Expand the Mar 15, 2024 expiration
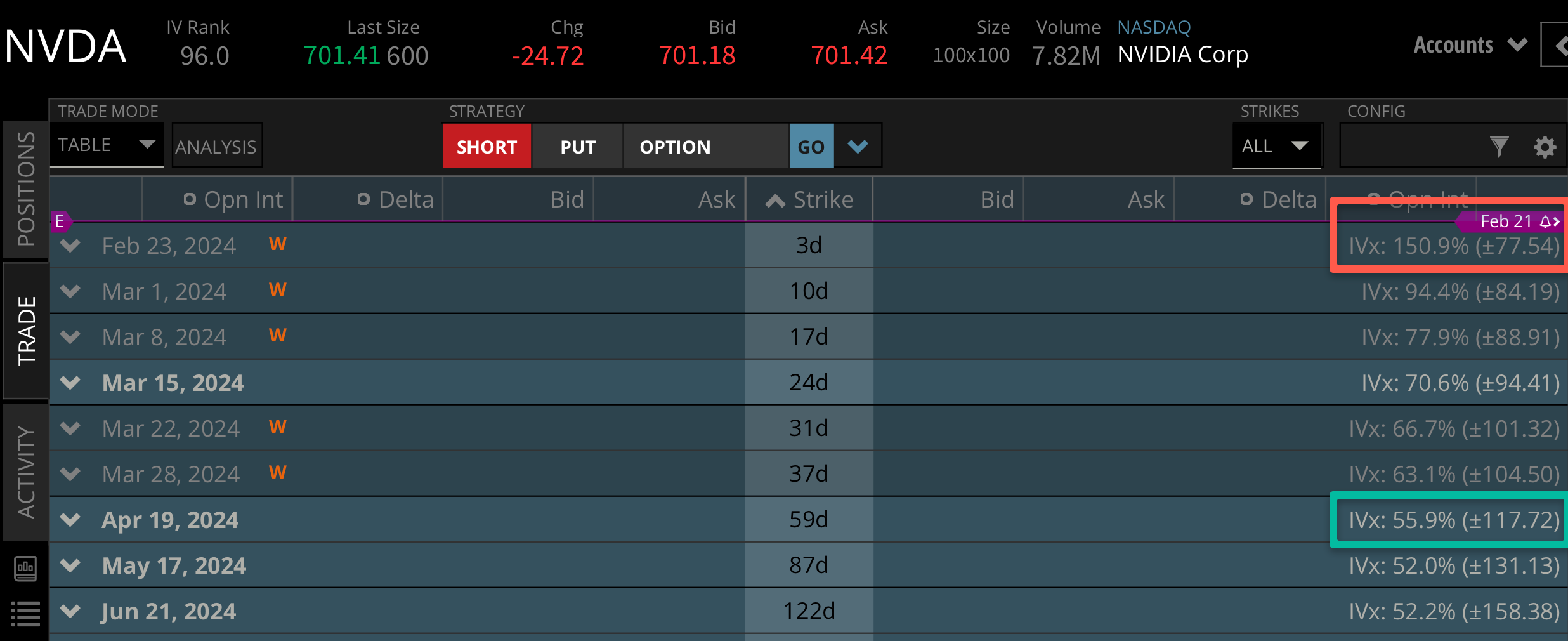1568x641 pixels. coord(70,383)
